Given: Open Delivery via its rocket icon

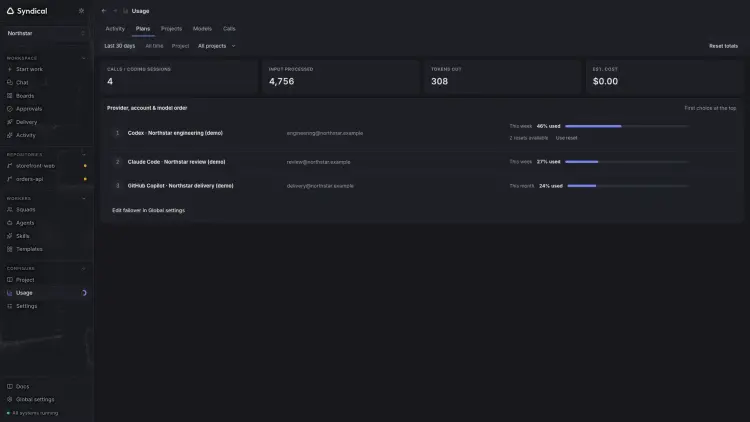Looking at the screenshot, I should click(10, 122).
